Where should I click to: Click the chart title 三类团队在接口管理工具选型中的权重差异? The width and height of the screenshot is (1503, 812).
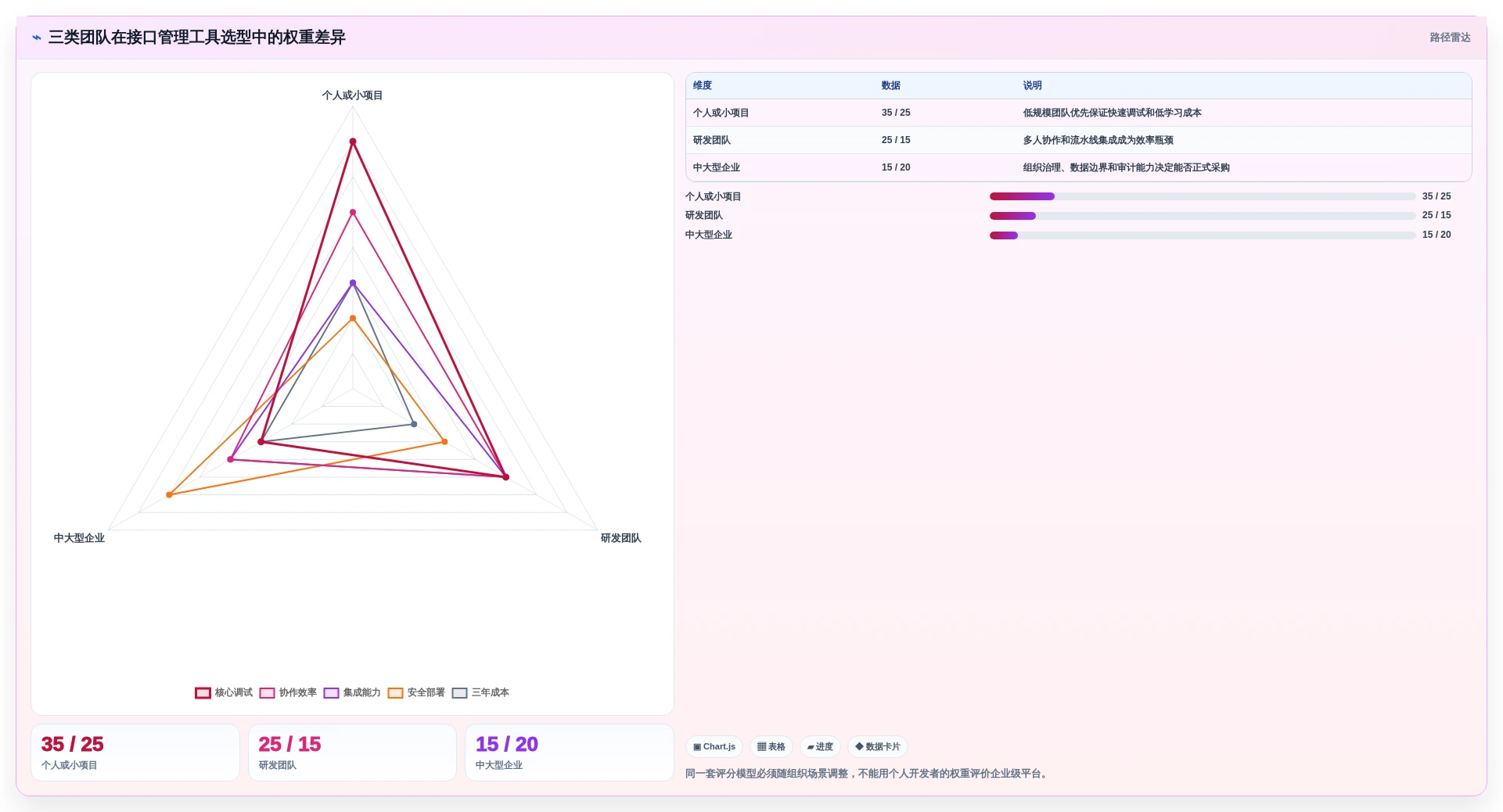[x=197, y=38]
